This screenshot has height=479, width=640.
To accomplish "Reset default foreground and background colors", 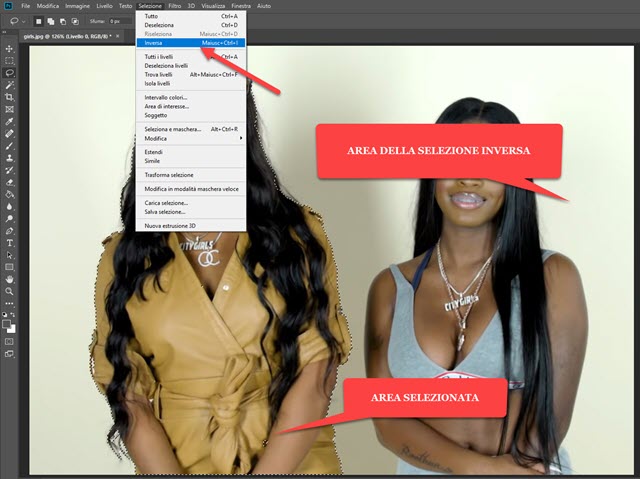I will 5,315.
